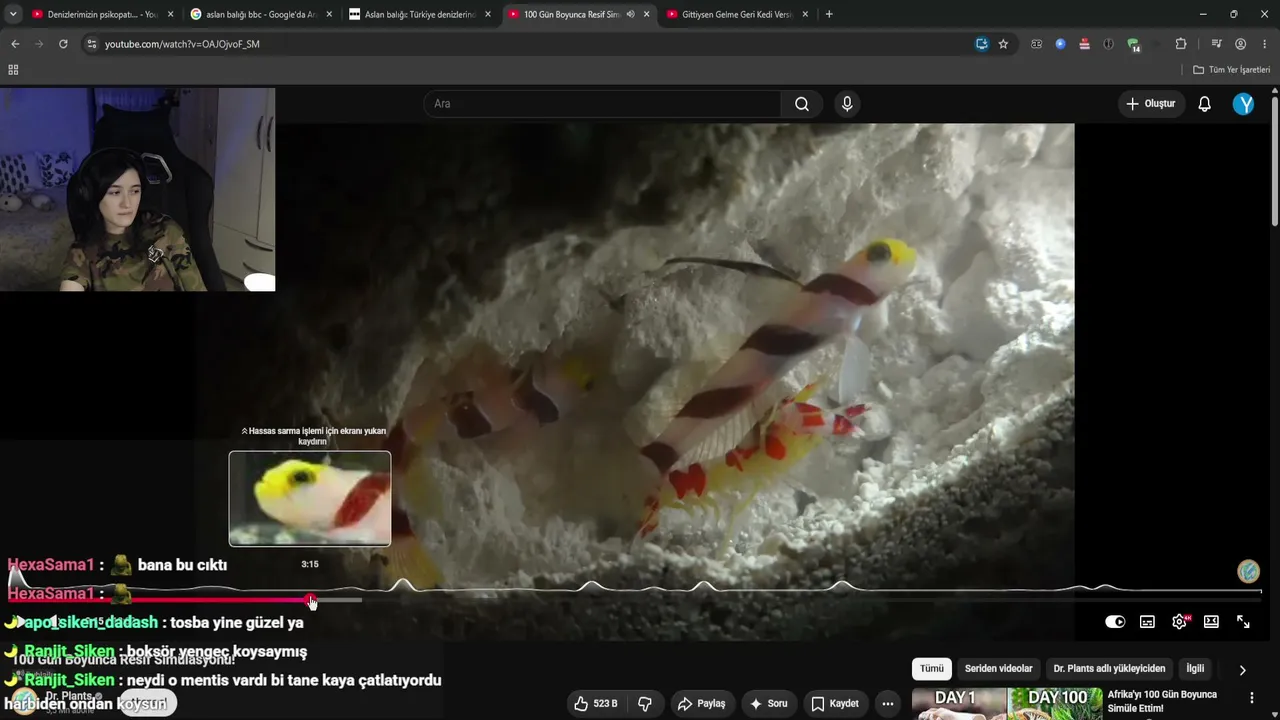This screenshot has height=720, width=1280.
Task: Switch to the aslan balığı bbc Google tab
Action: pos(261,14)
